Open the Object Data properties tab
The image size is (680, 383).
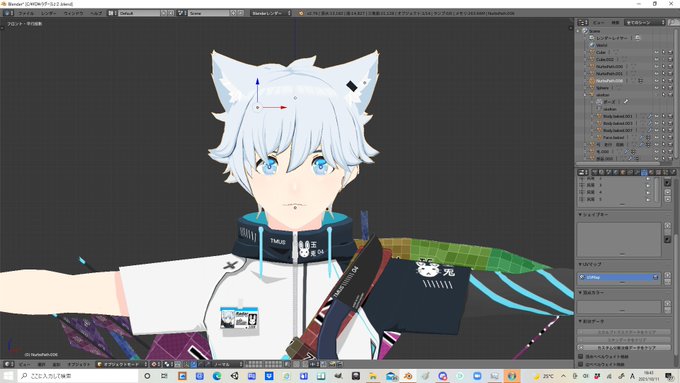(x=644, y=173)
